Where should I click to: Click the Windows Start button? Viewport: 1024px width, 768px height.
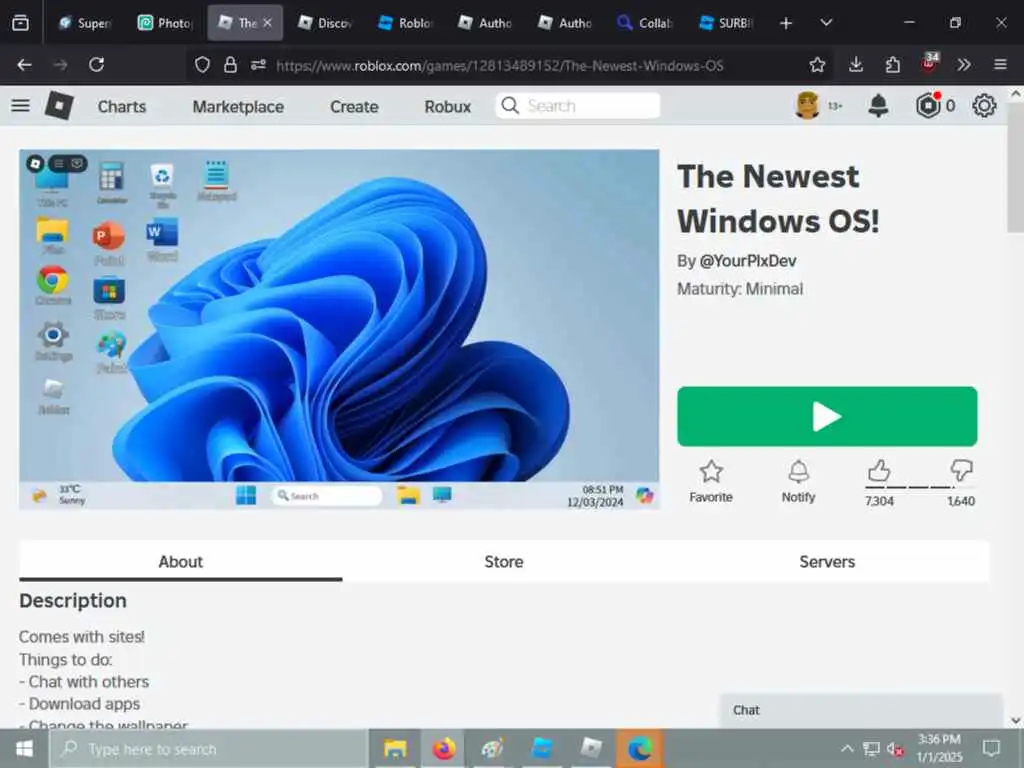click(24, 748)
